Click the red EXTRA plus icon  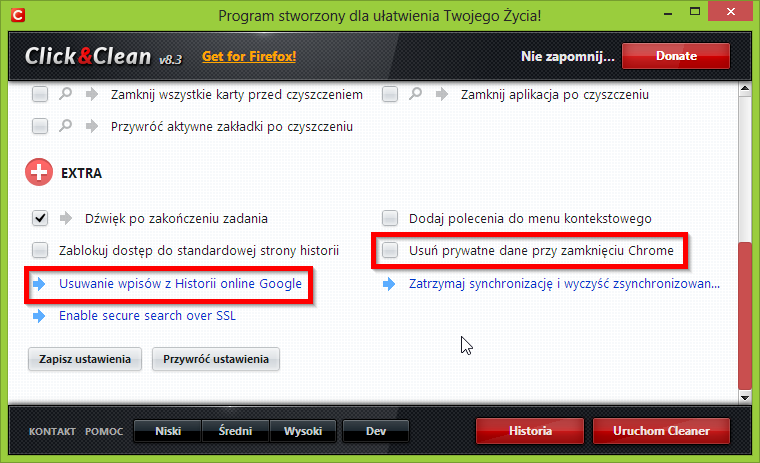click(39, 172)
